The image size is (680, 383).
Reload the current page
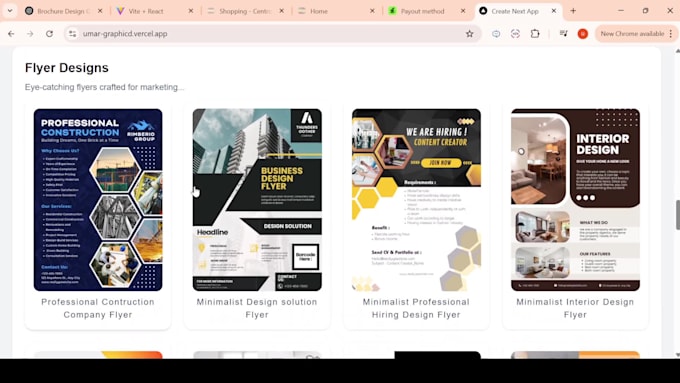49,33
